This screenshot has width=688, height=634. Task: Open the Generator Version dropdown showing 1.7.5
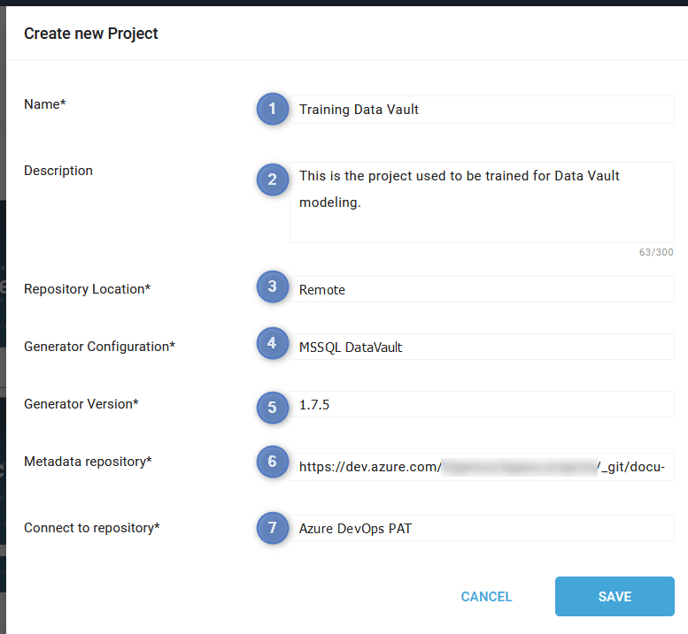point(482,404)
